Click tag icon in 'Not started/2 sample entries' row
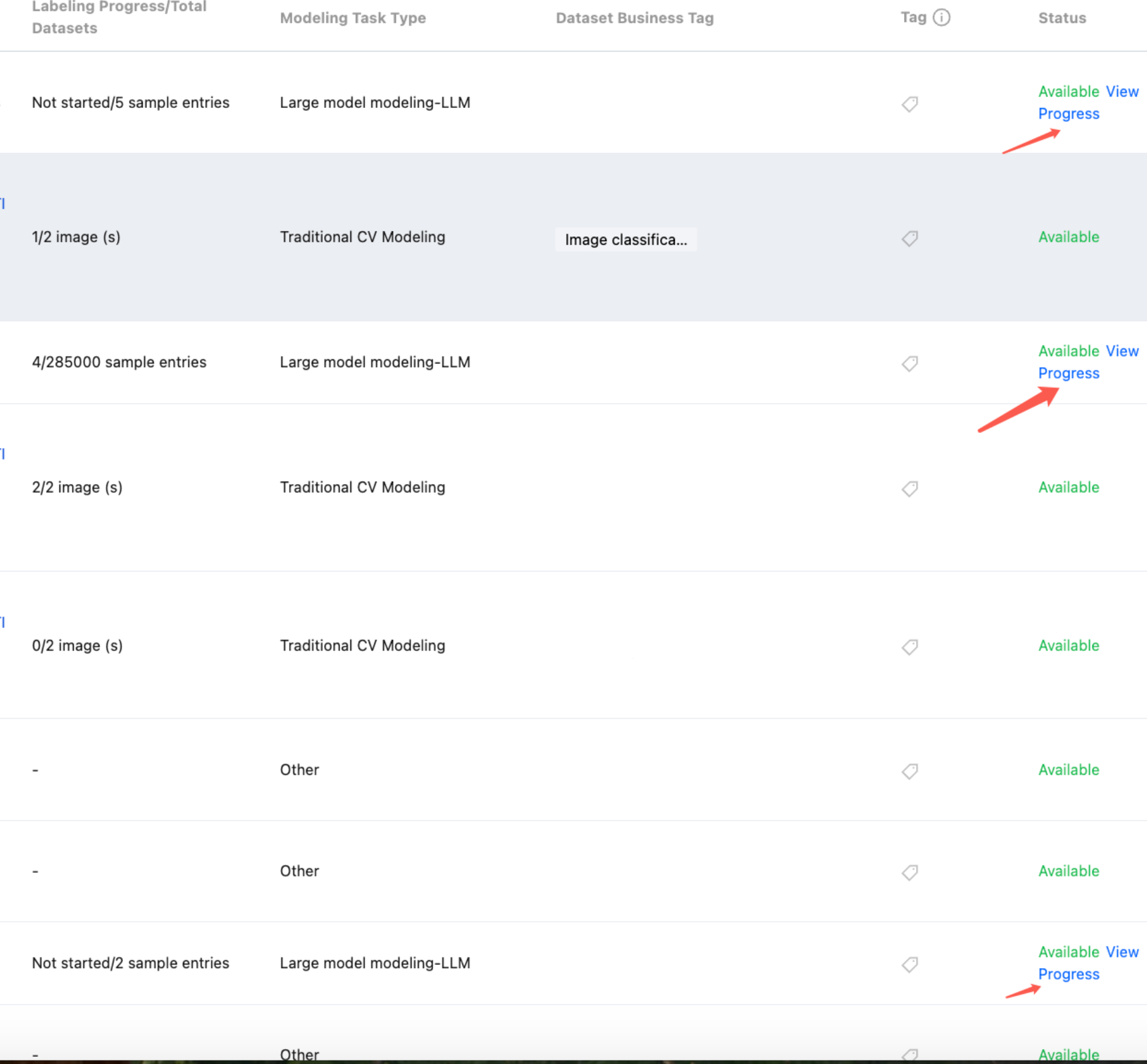 (909, 964)
